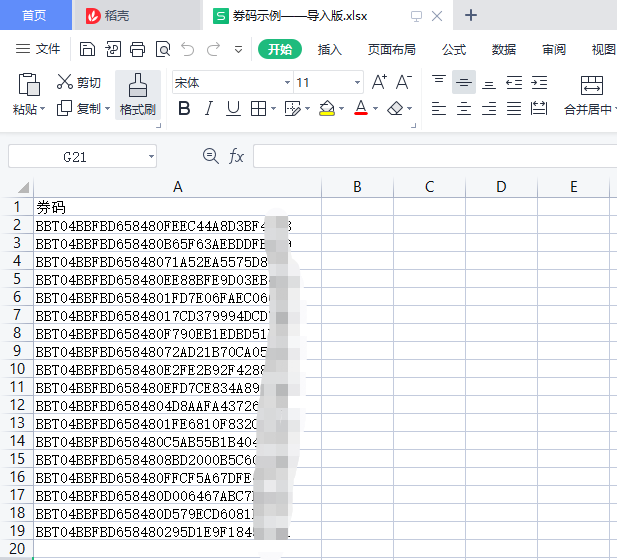
Task: Increase font size with A+ icon
Action: (379, 83)
